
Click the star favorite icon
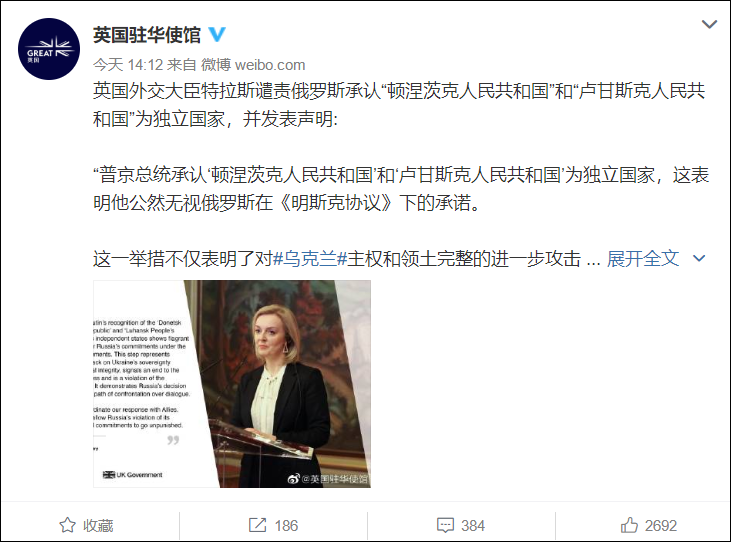pos(68,525)
